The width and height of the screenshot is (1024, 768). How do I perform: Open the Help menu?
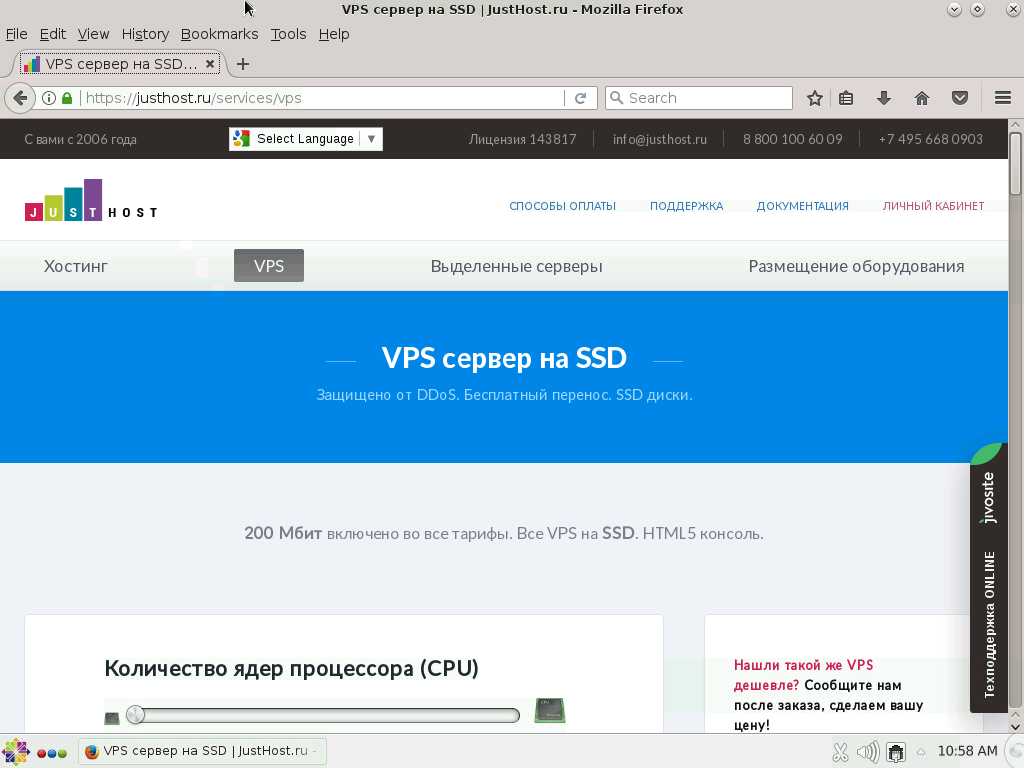pyautogui.click(x=334, y=34)
